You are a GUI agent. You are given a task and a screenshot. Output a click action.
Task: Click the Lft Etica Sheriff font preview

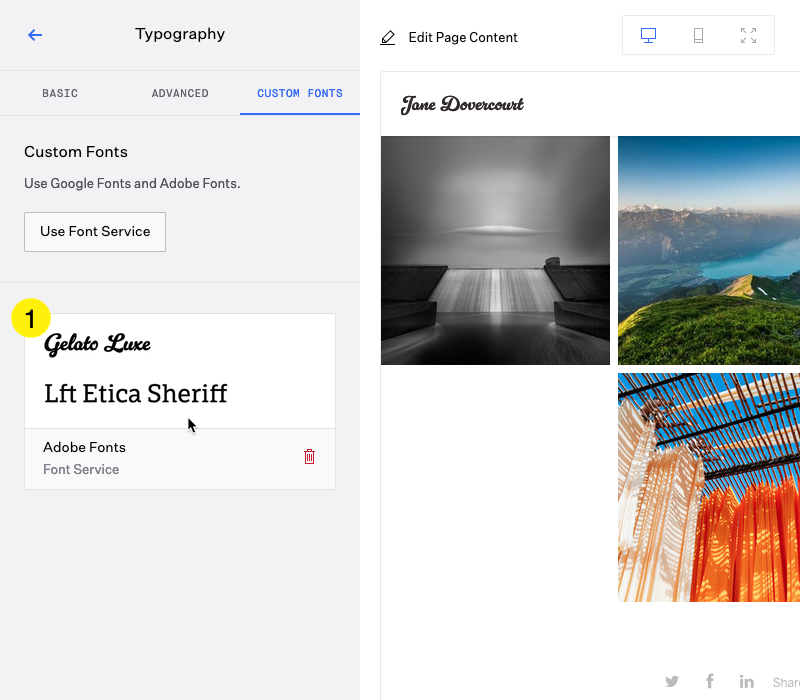136,394
